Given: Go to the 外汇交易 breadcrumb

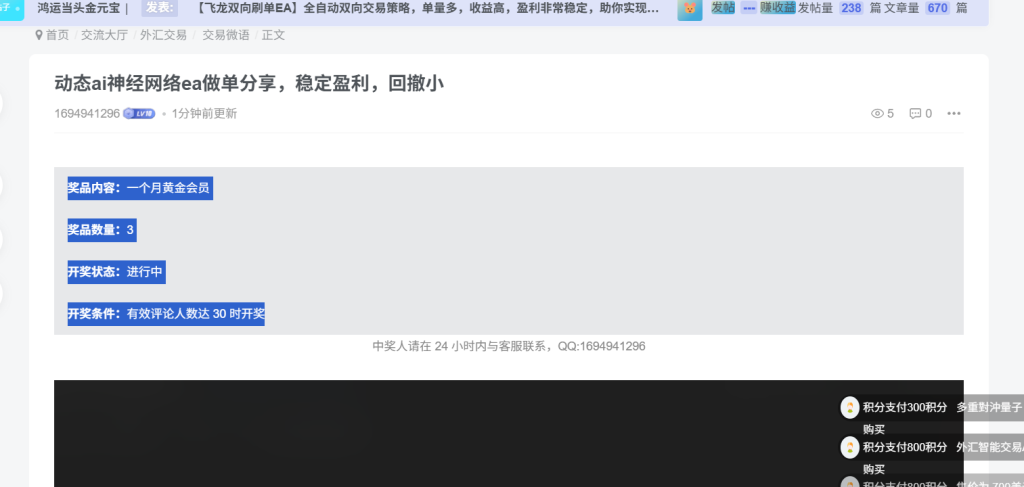Looking at the screenshot, I should click(163, 35).
